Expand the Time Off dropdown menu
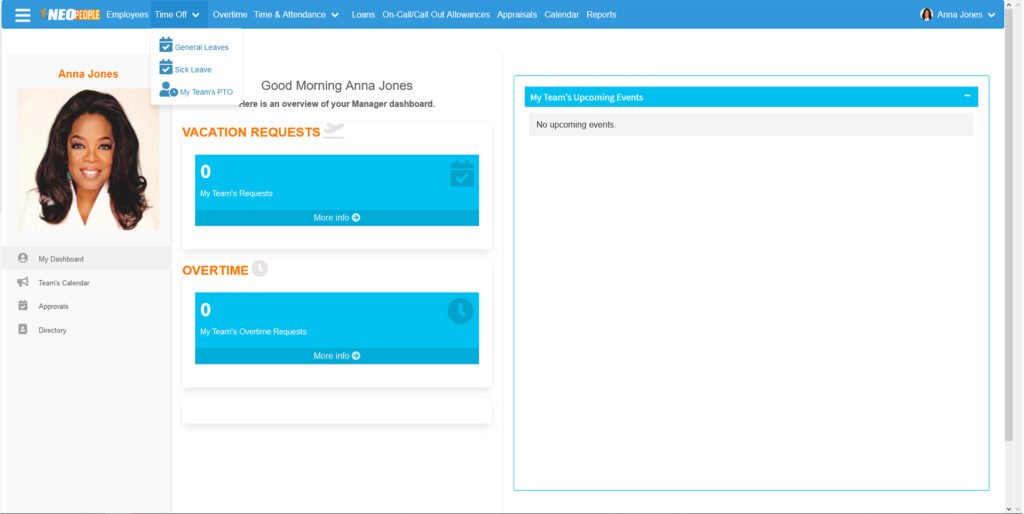This screenshot has width=1024, height=514. (x=177, y=15)
